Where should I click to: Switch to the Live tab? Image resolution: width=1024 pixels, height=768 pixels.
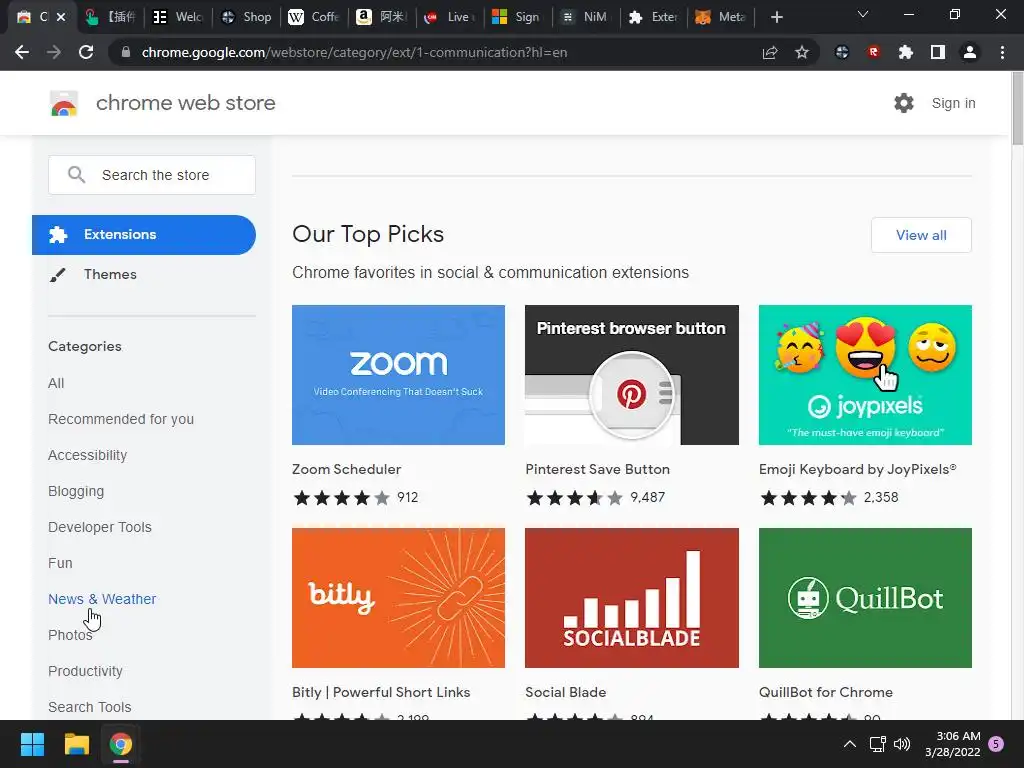(x=449, y=17)
